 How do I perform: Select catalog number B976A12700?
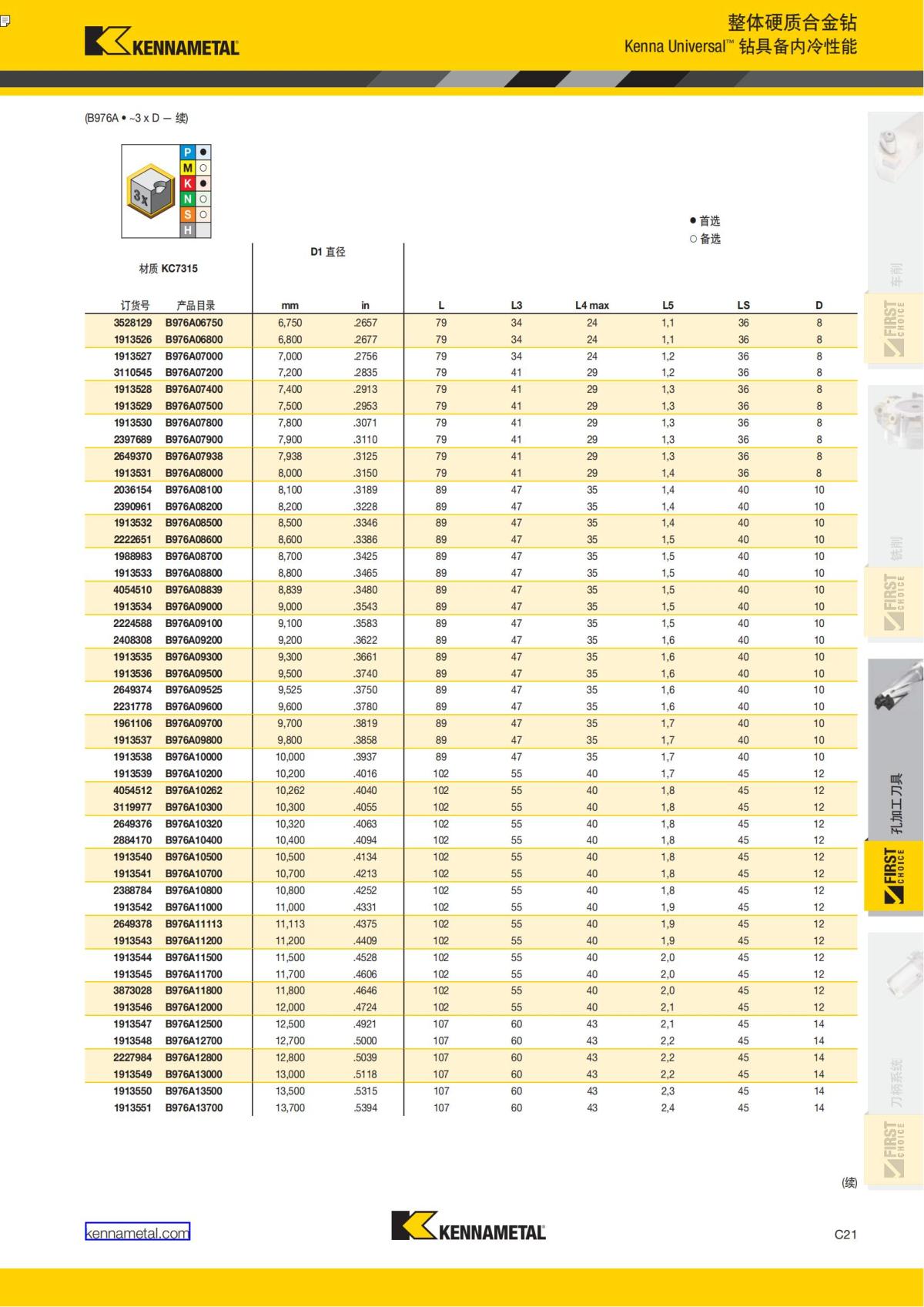[194, 1041]
